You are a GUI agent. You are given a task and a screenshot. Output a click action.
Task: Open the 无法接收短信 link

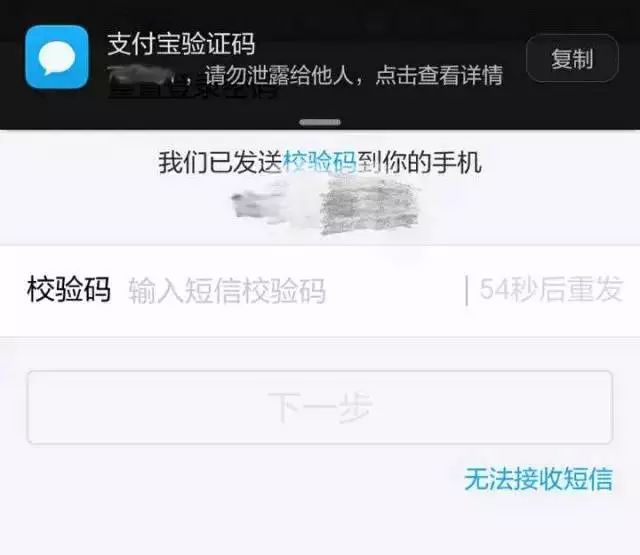coord(538,479)
